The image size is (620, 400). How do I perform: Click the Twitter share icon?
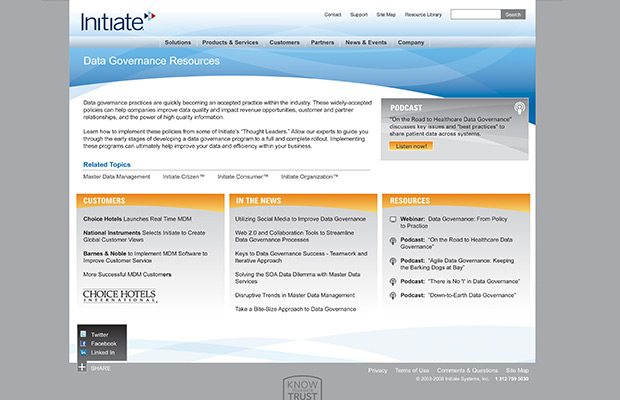pos(83,334)
